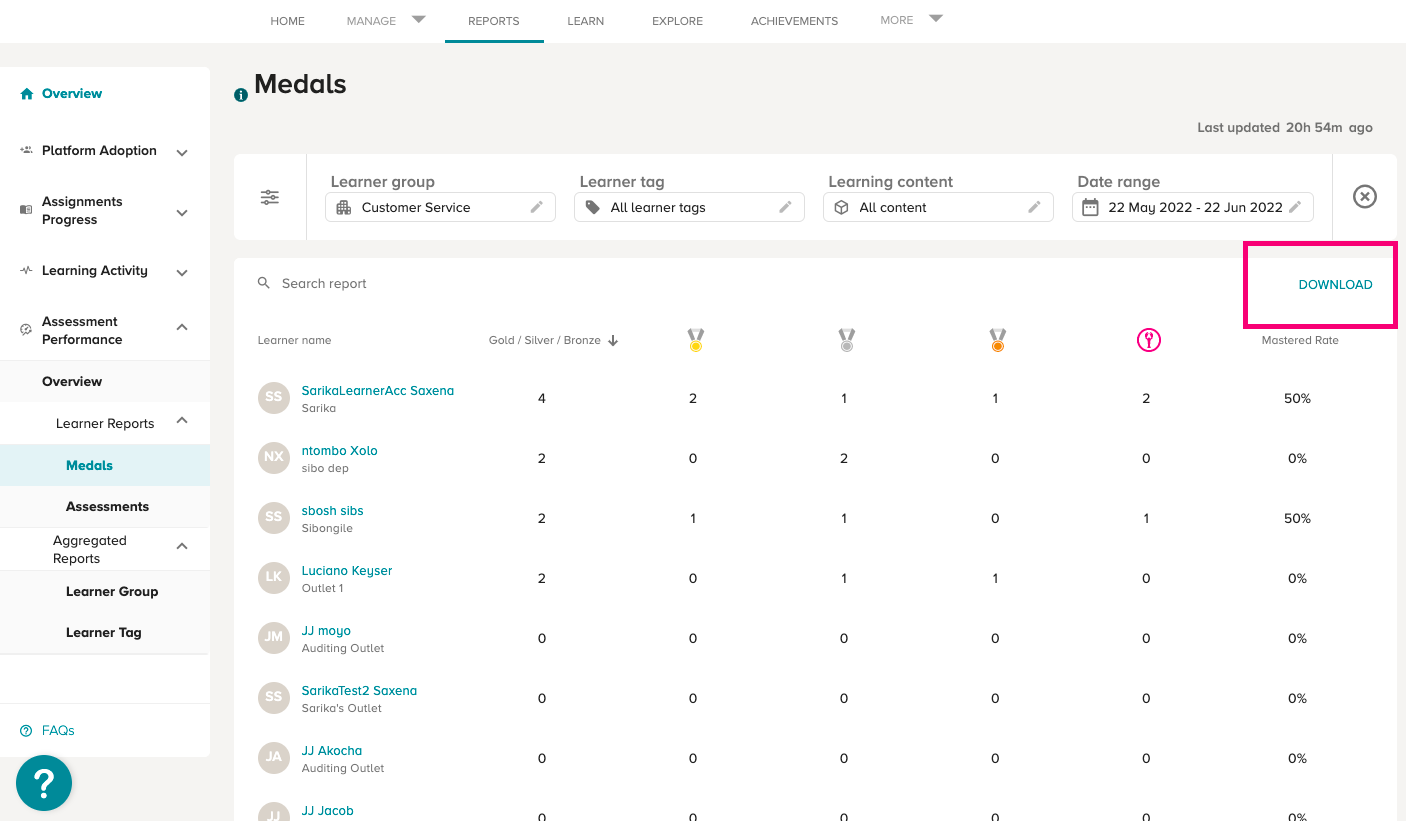This screenshot has width=1406, height=821.
Task: Click the info icon beside Medals title
Action: [241, 95]
